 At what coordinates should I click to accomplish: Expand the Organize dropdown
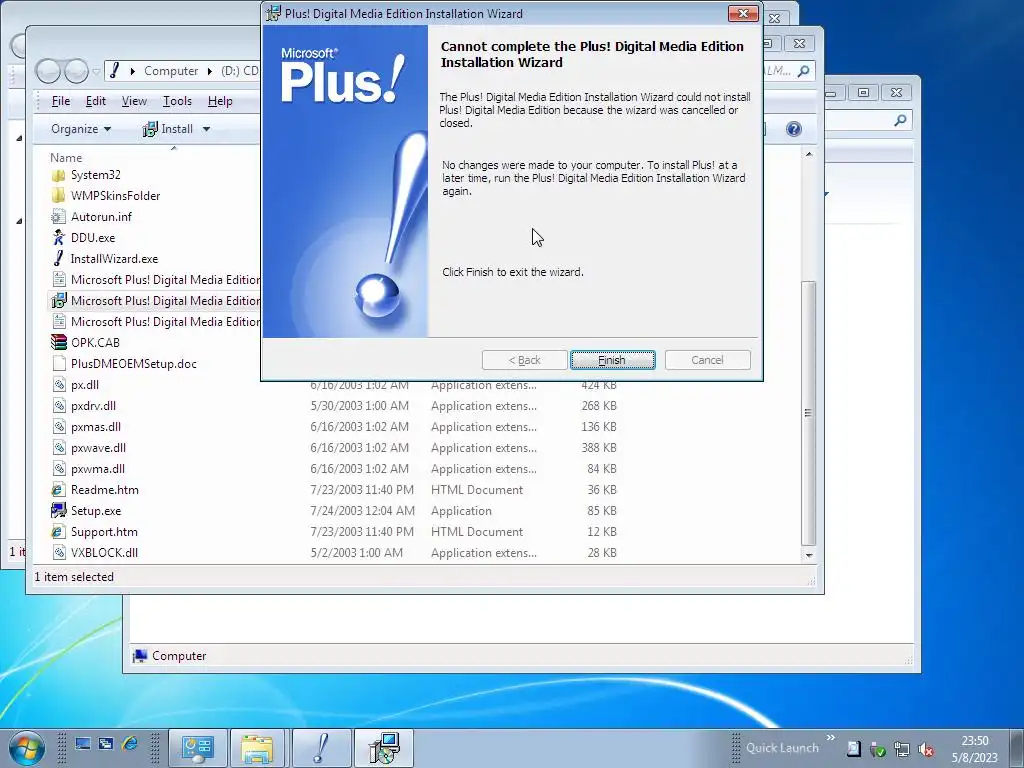pyautogui.click(x=81, y=129)
